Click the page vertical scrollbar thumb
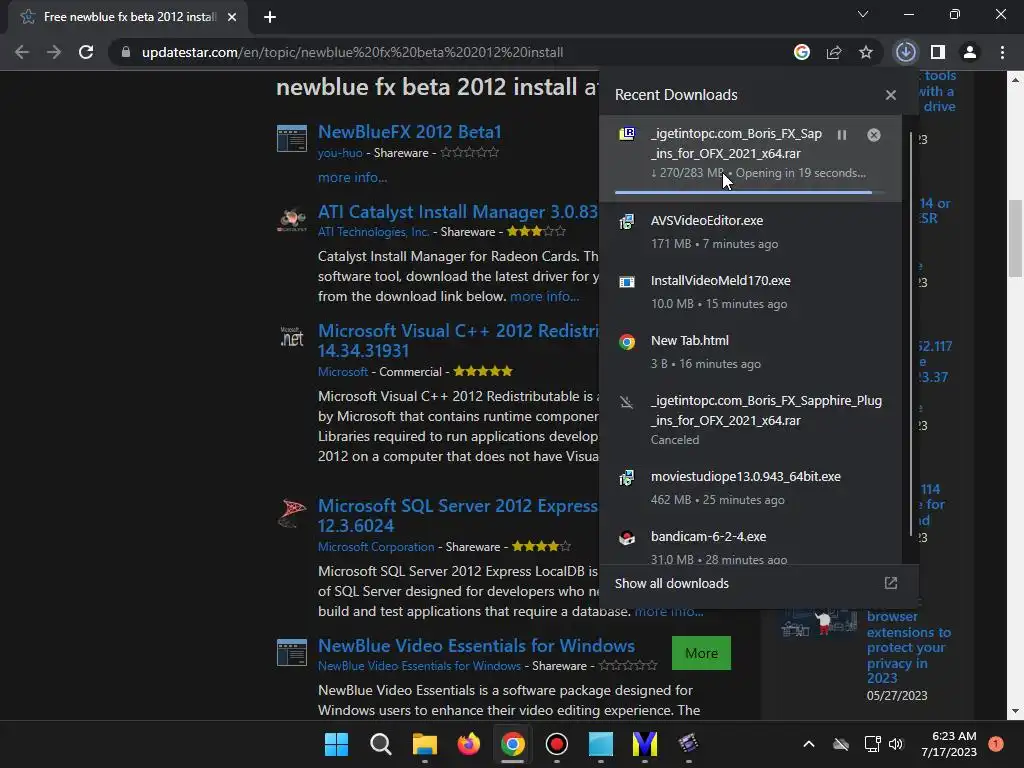 click(x=1016, y=238)
